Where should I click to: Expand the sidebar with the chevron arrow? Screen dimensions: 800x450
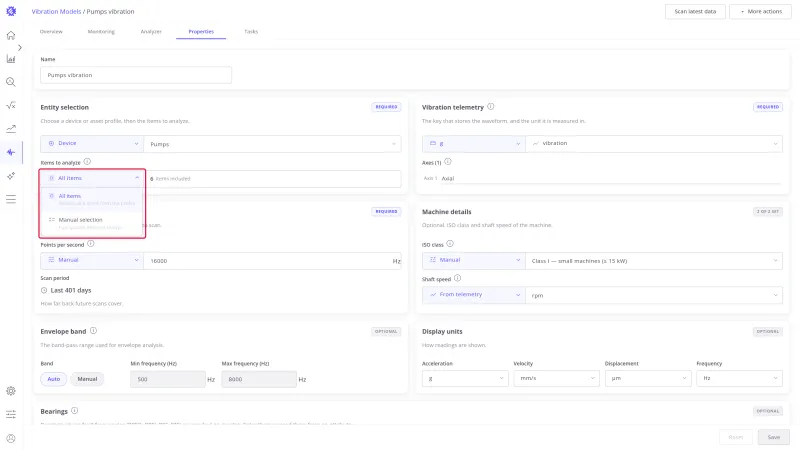coord(19,47)
